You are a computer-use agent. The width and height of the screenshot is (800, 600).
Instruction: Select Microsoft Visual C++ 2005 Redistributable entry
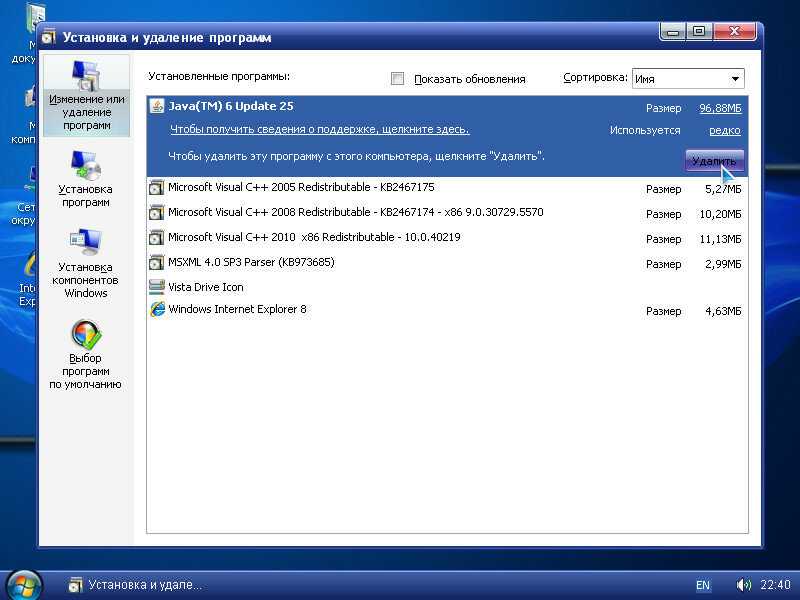[x=447, y=188]
